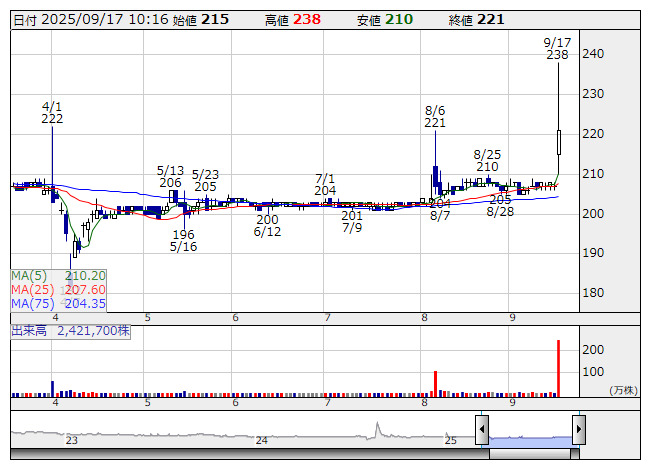Click the right range handle arrow in navigator

pos(579,429)
